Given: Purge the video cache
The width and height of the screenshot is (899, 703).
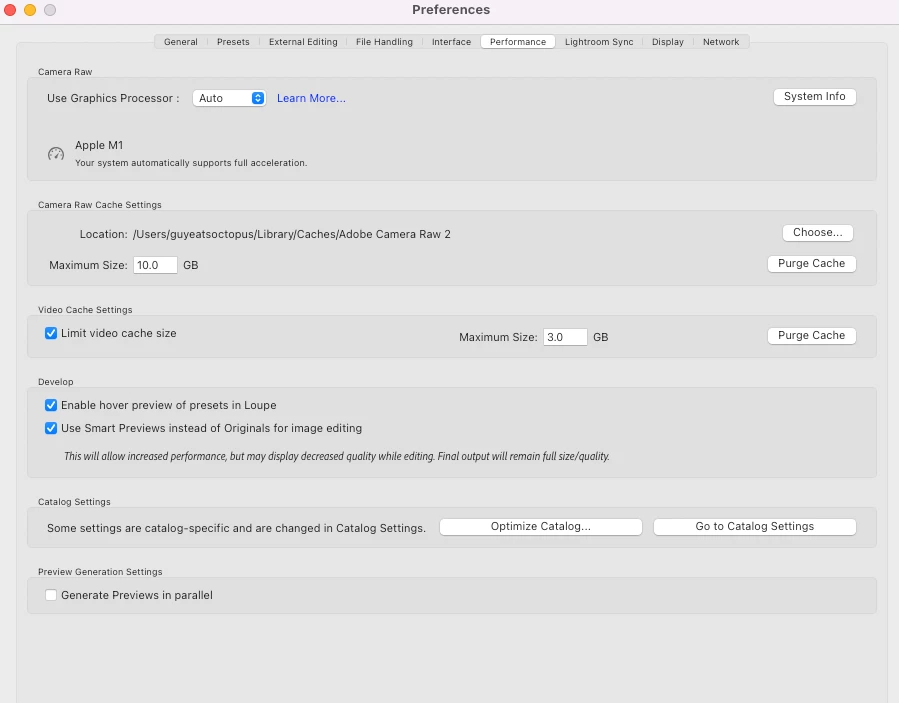Looking at the screenshot, I should (811, 335).
